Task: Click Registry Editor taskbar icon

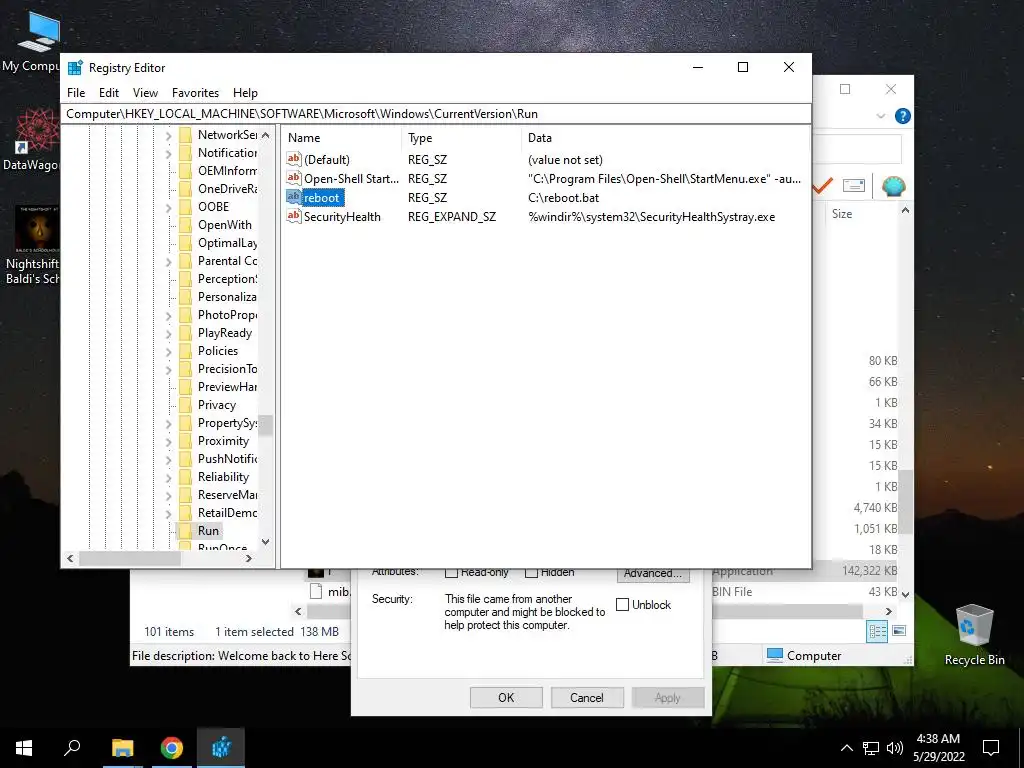Action: pyautogui.click(x=221, y=748)
